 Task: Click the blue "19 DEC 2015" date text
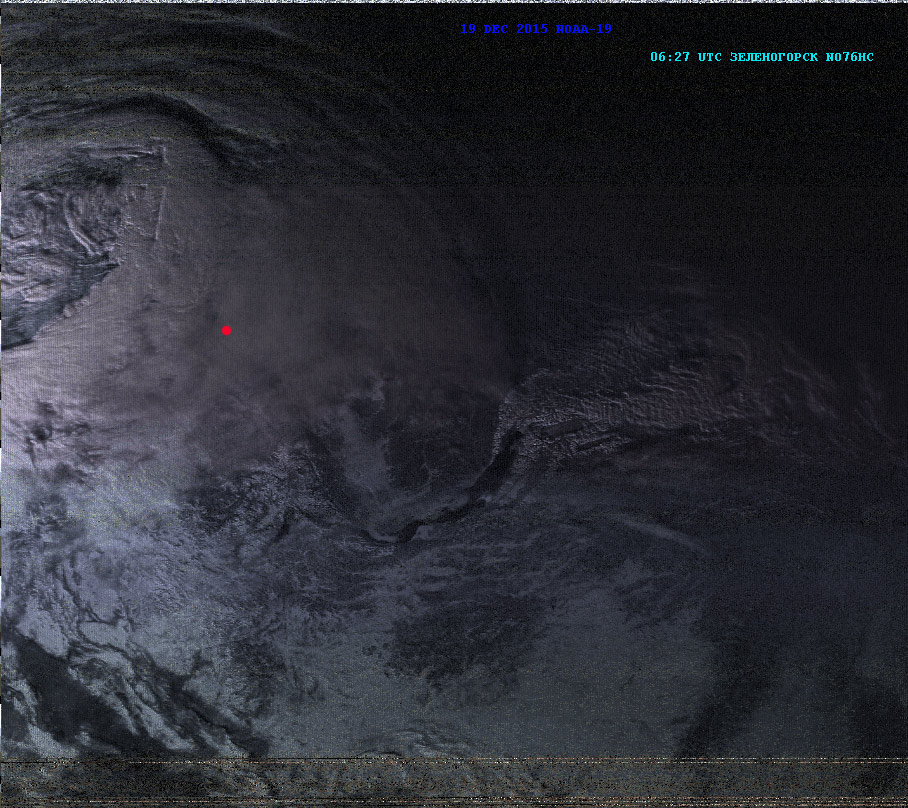click(x=504, y=29)
